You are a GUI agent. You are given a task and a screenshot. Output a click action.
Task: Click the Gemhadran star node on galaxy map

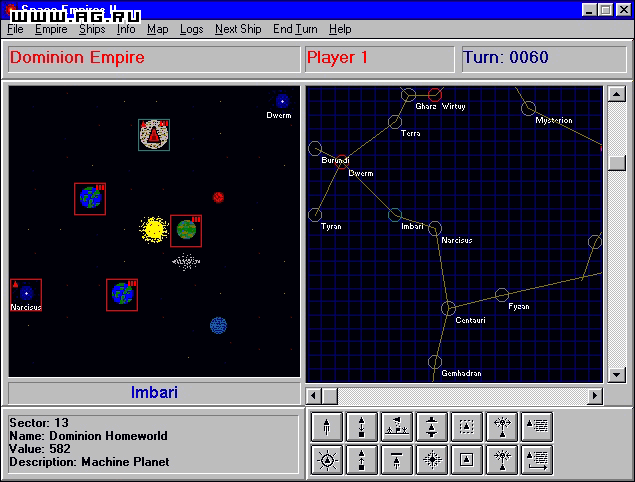coord(435,362)
